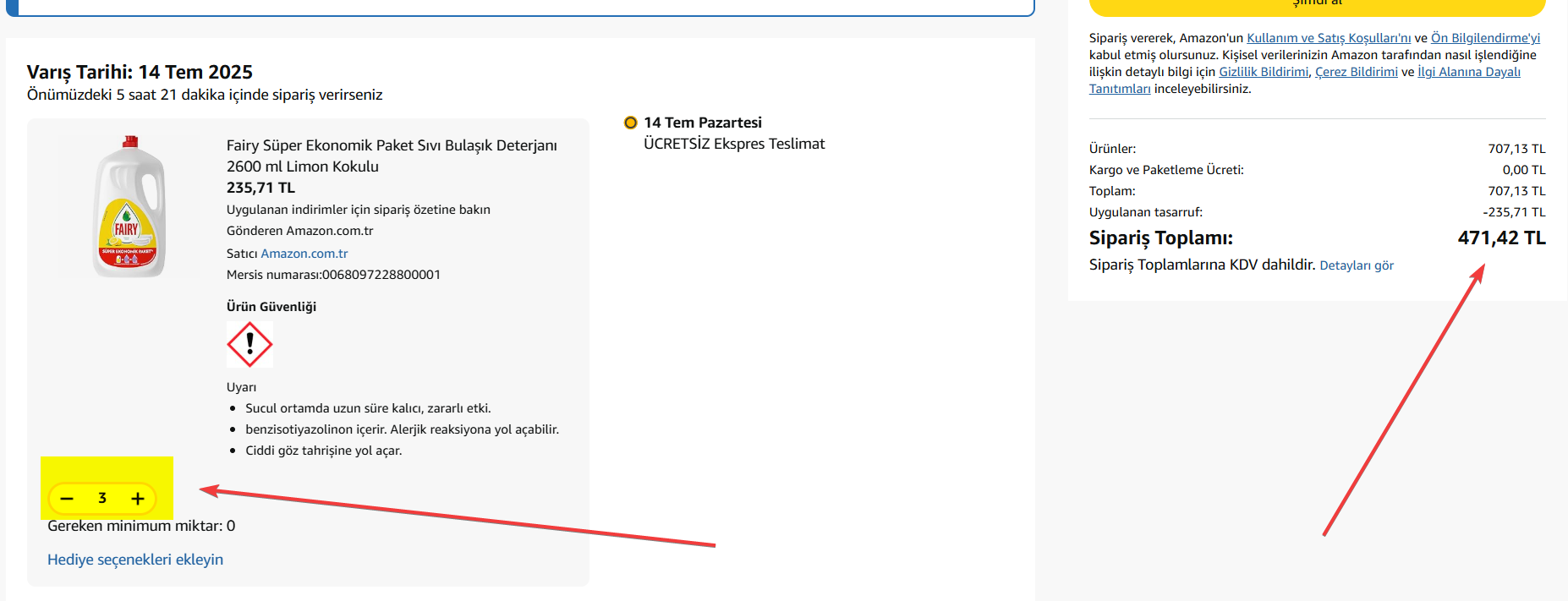
Task: Click Hediye seçenekleri ekleyin link
Action: [135, 560]
